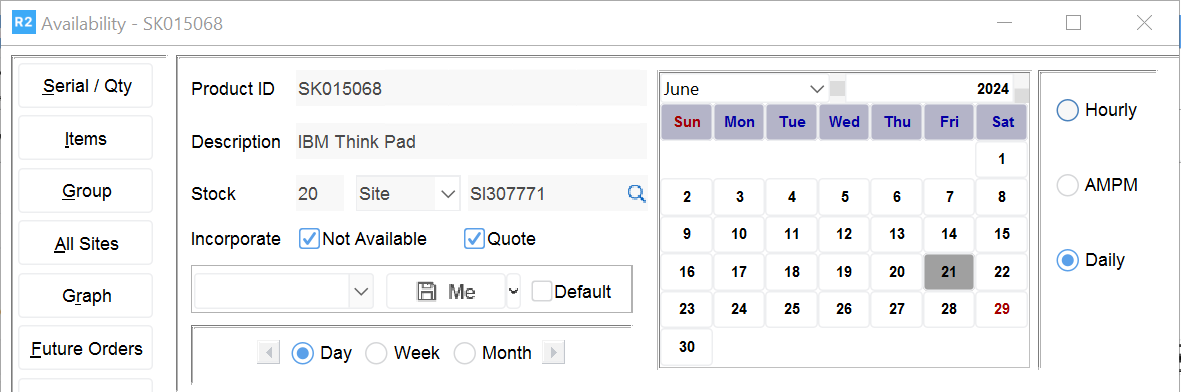Click the Me save button
Viewport: 1181px width, 392px height.
tap(446, 291)
